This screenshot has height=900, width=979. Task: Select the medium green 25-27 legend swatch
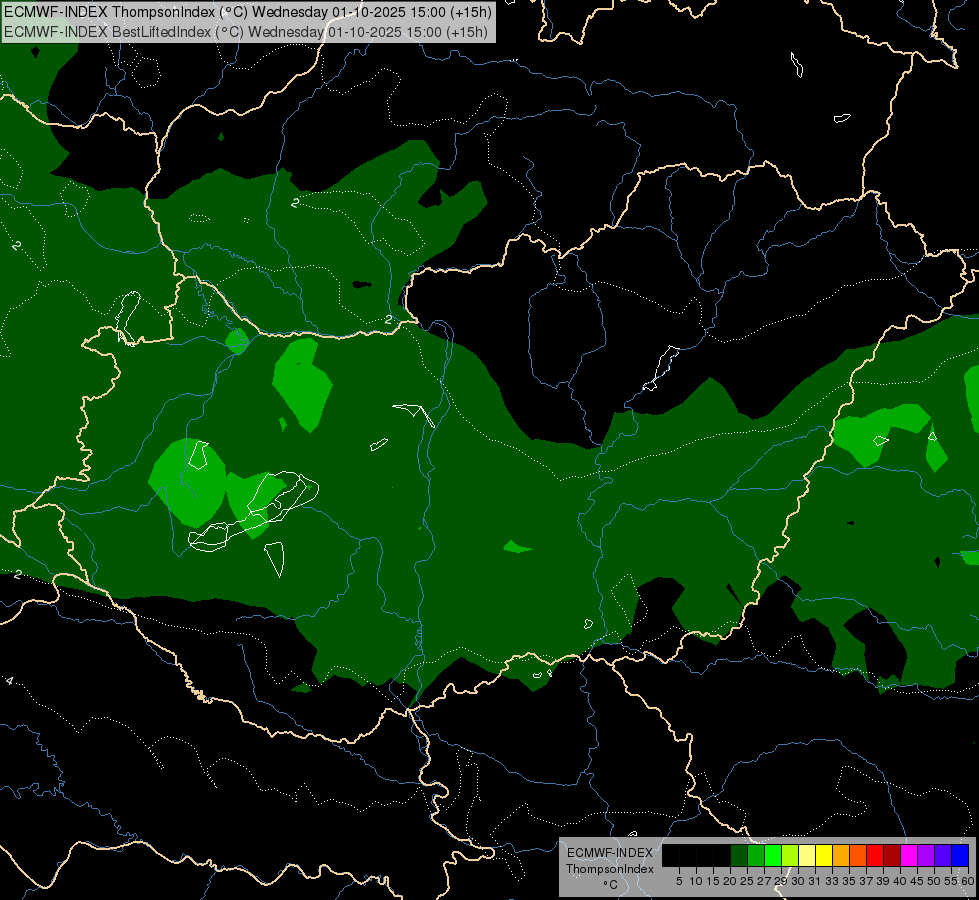756,855
